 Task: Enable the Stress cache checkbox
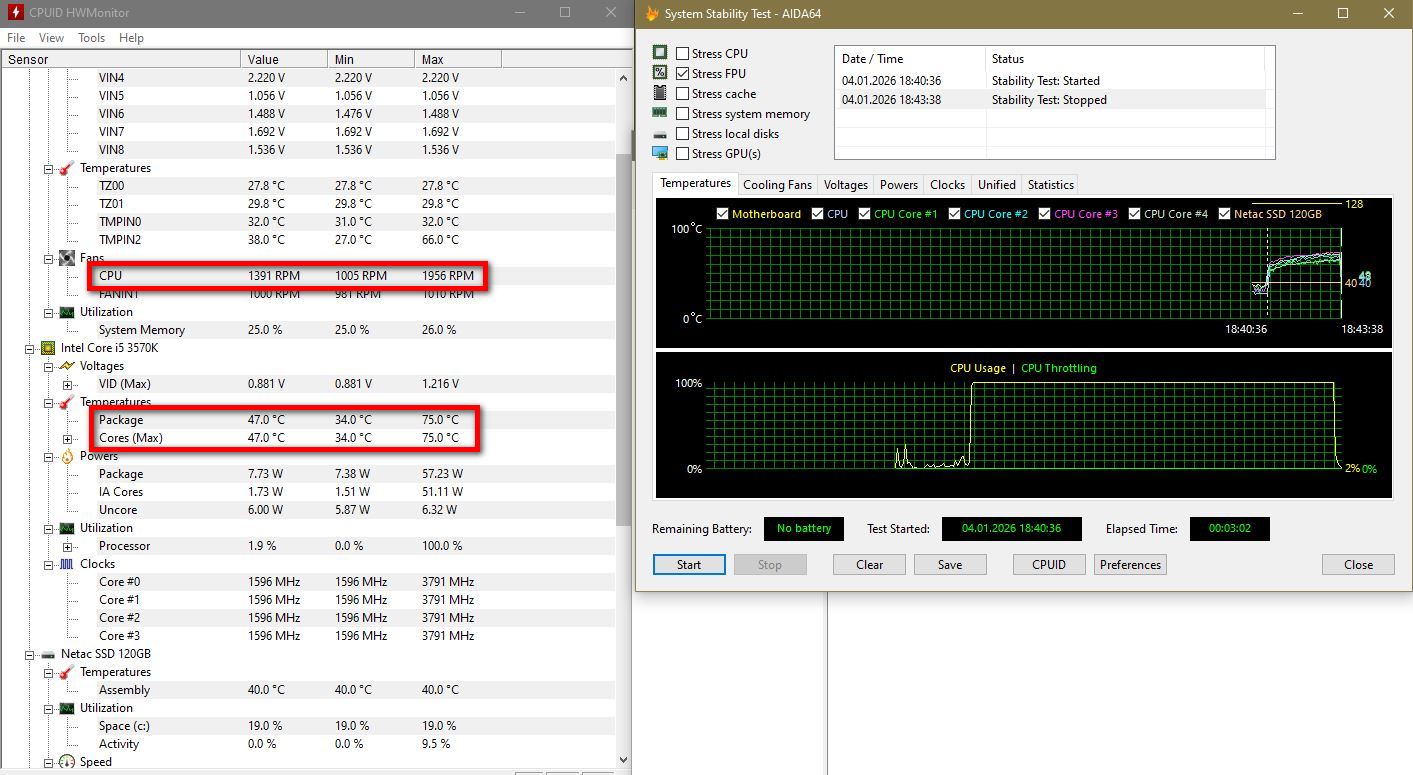pyautogui.click(x=683, y=93)
